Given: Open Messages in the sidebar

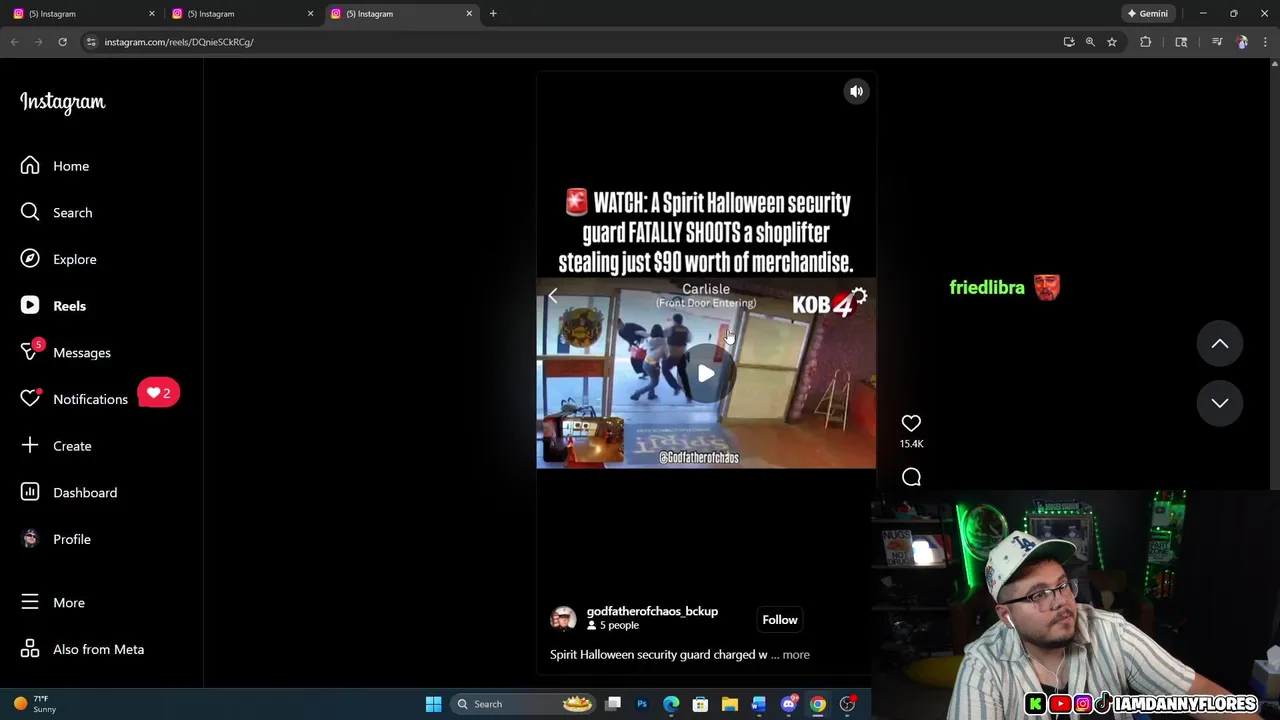Looking at the screenshot, I should [x=66, y=352].
